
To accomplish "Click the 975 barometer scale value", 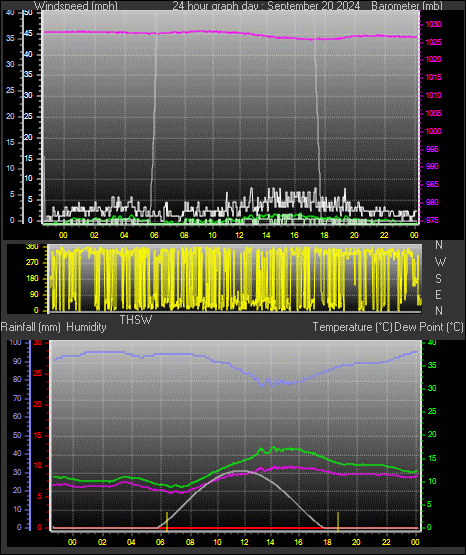I will [x=432, y=220].
